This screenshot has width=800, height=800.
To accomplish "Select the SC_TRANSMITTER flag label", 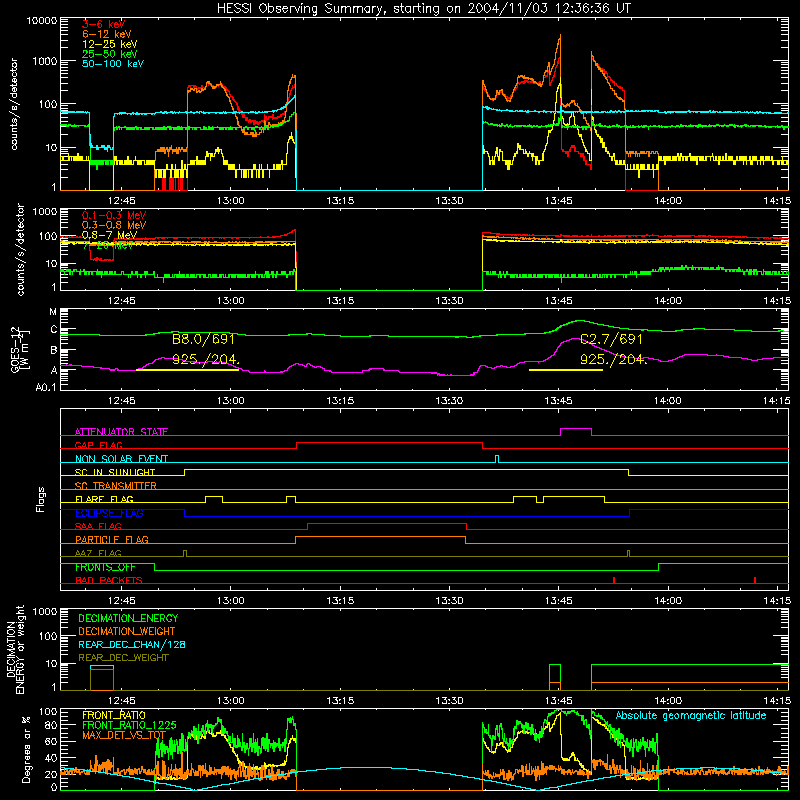I will pyautogui.click(x=116, y=485).
